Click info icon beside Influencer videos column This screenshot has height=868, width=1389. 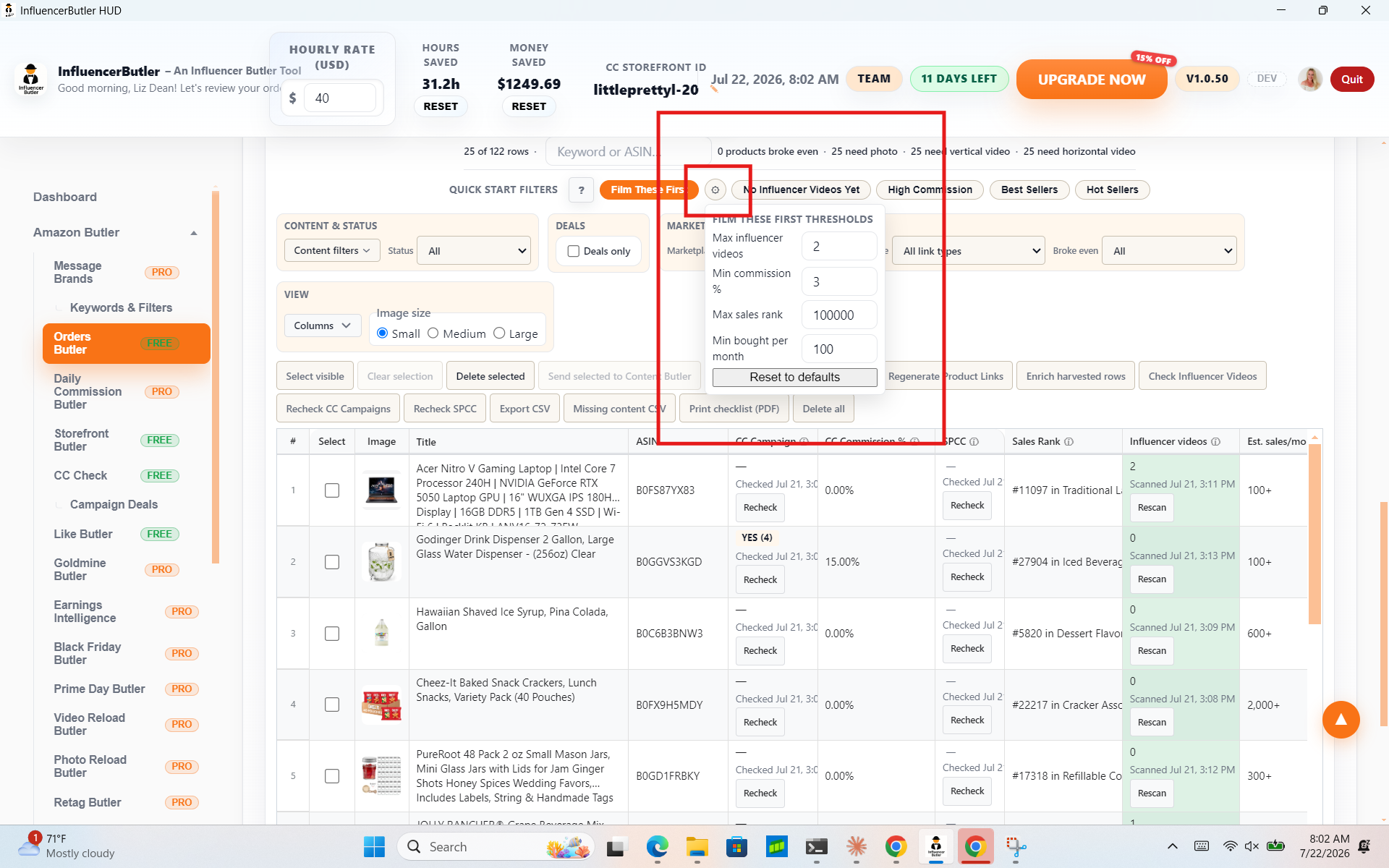point(1215,441)
